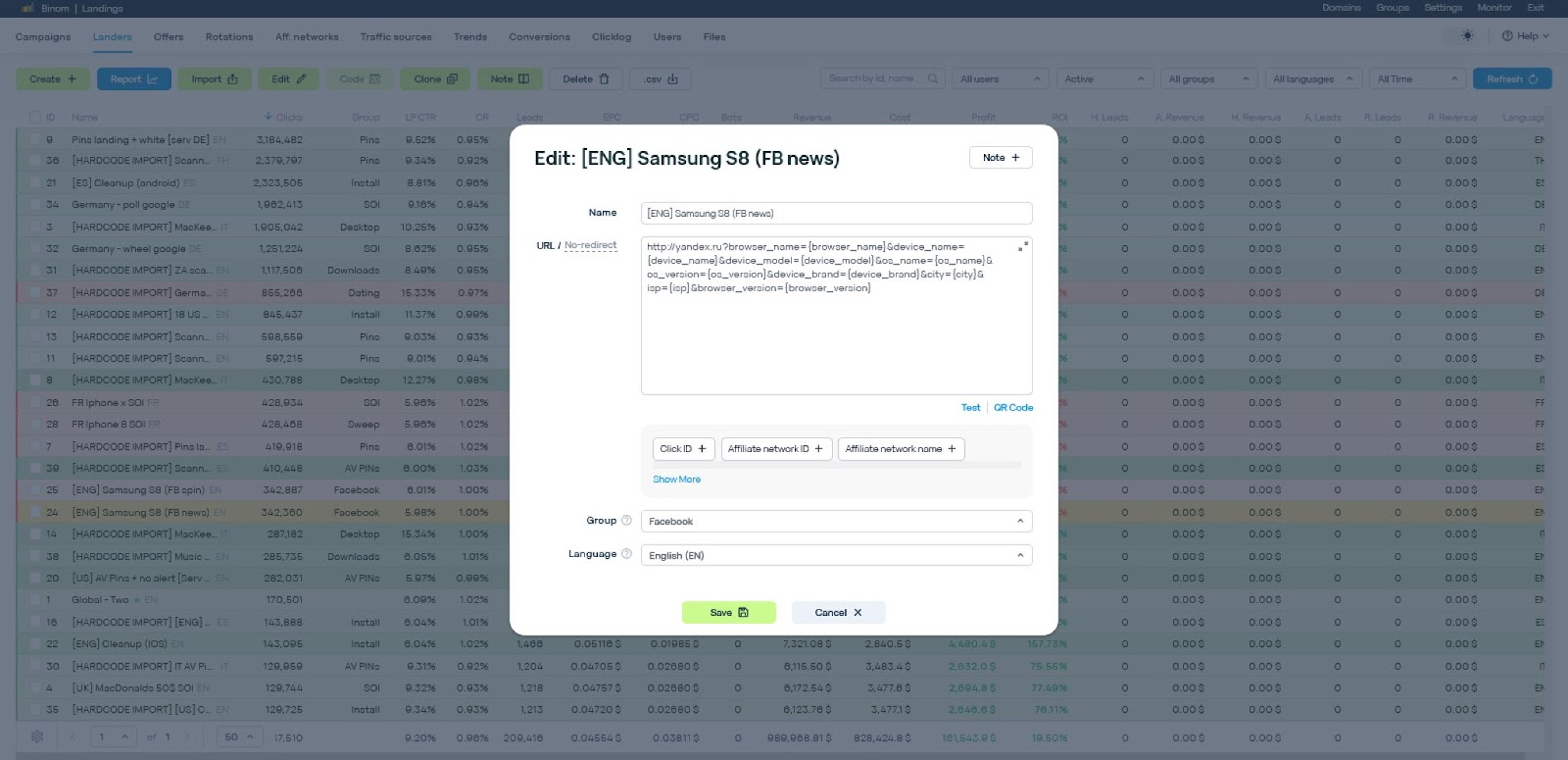
Task: Open the Users tab
Action: (x=667, y=37)
